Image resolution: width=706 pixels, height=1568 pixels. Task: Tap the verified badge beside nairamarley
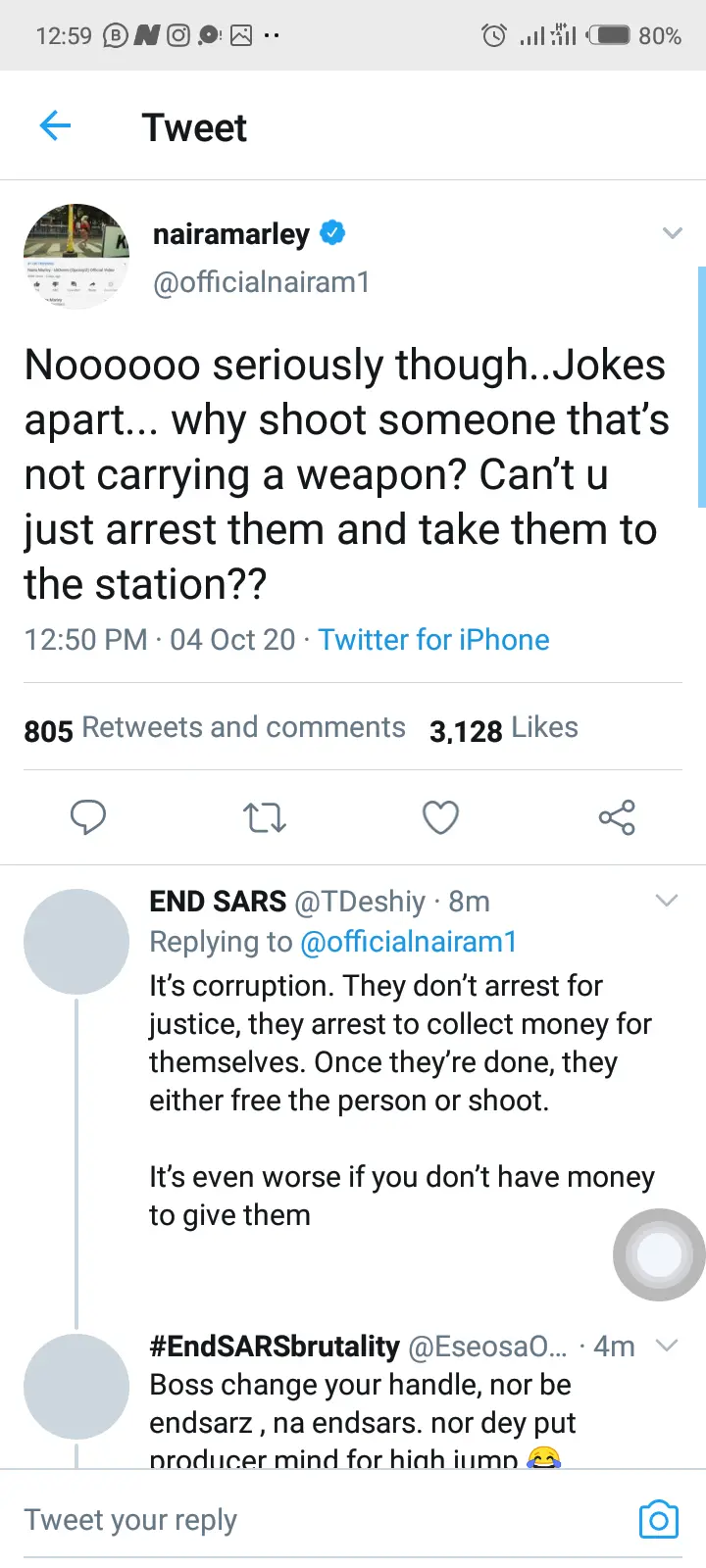coord(332,233)
